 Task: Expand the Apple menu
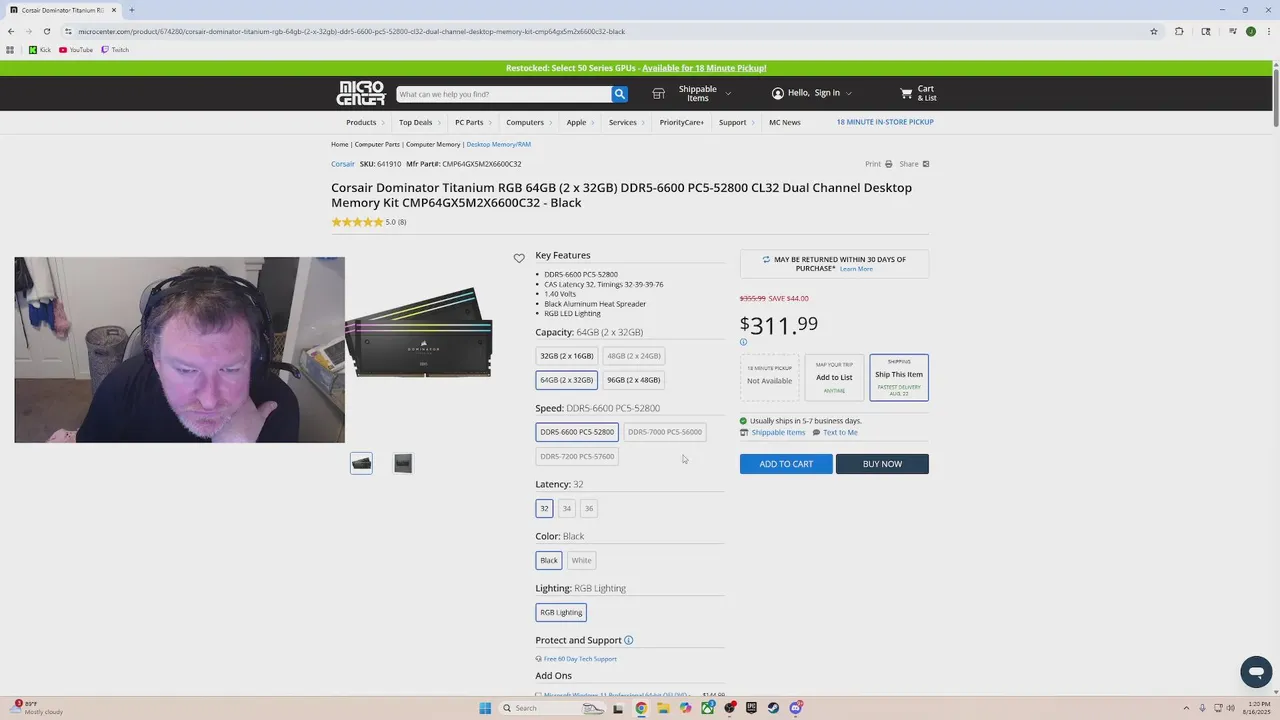[x=580, y=122]
